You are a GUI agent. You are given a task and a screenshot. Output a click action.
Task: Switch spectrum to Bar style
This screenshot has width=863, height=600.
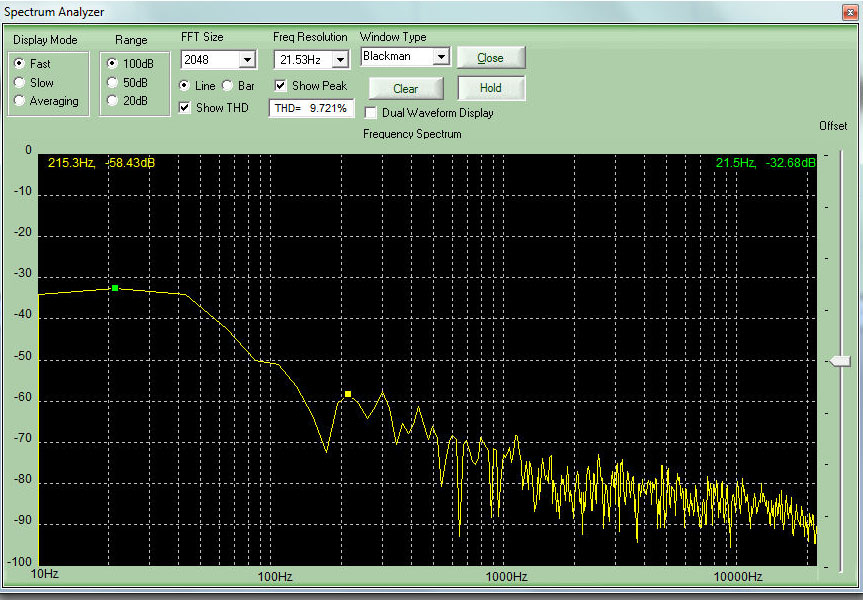[227, 86]
